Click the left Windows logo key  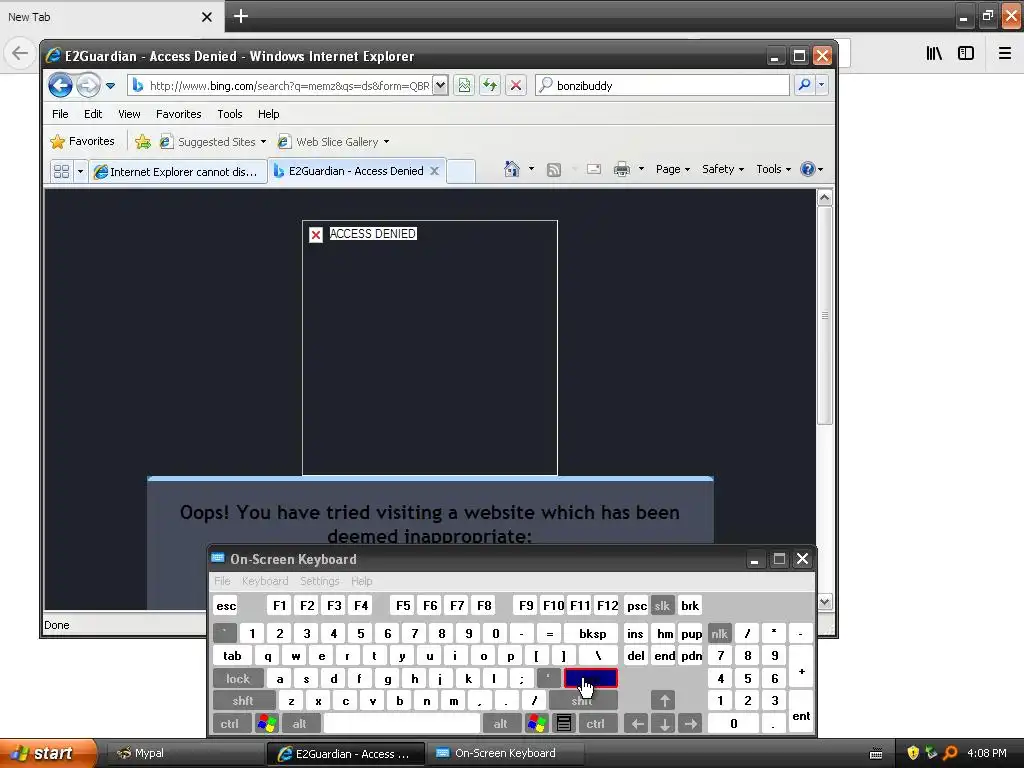pos(267,724)
